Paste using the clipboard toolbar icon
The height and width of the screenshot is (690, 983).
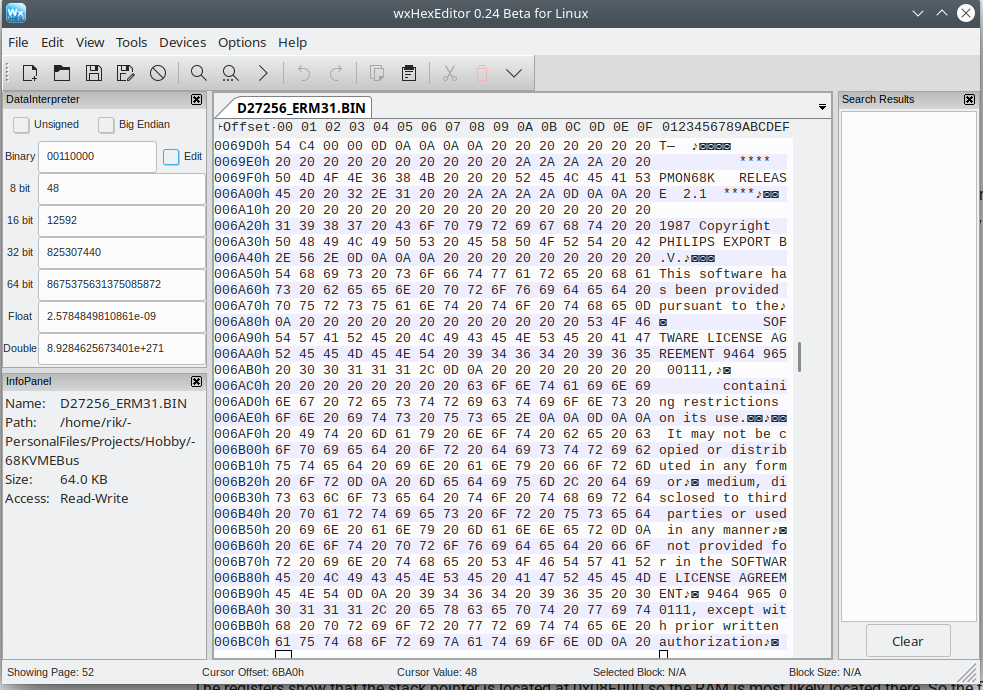point(409,73)
